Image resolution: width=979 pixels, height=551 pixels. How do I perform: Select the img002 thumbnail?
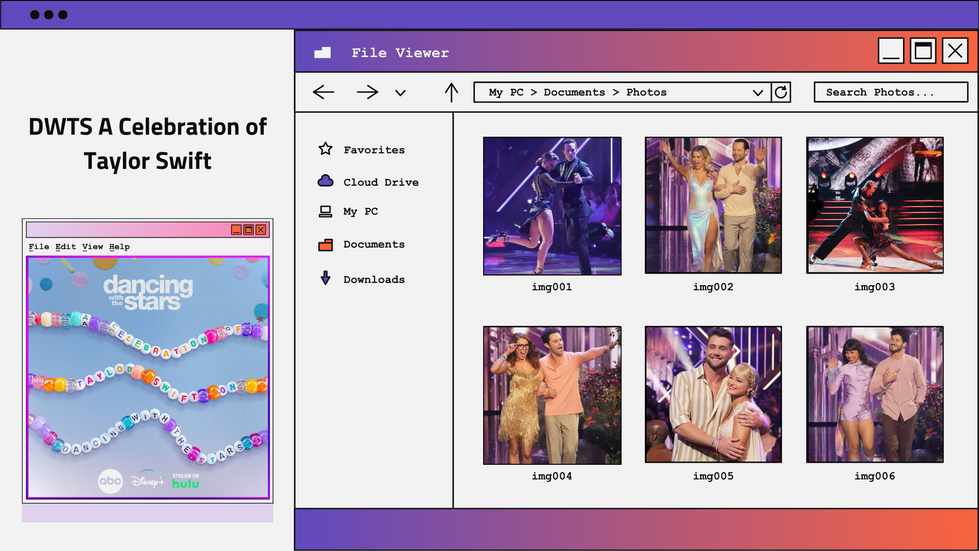tap(713, 205)
